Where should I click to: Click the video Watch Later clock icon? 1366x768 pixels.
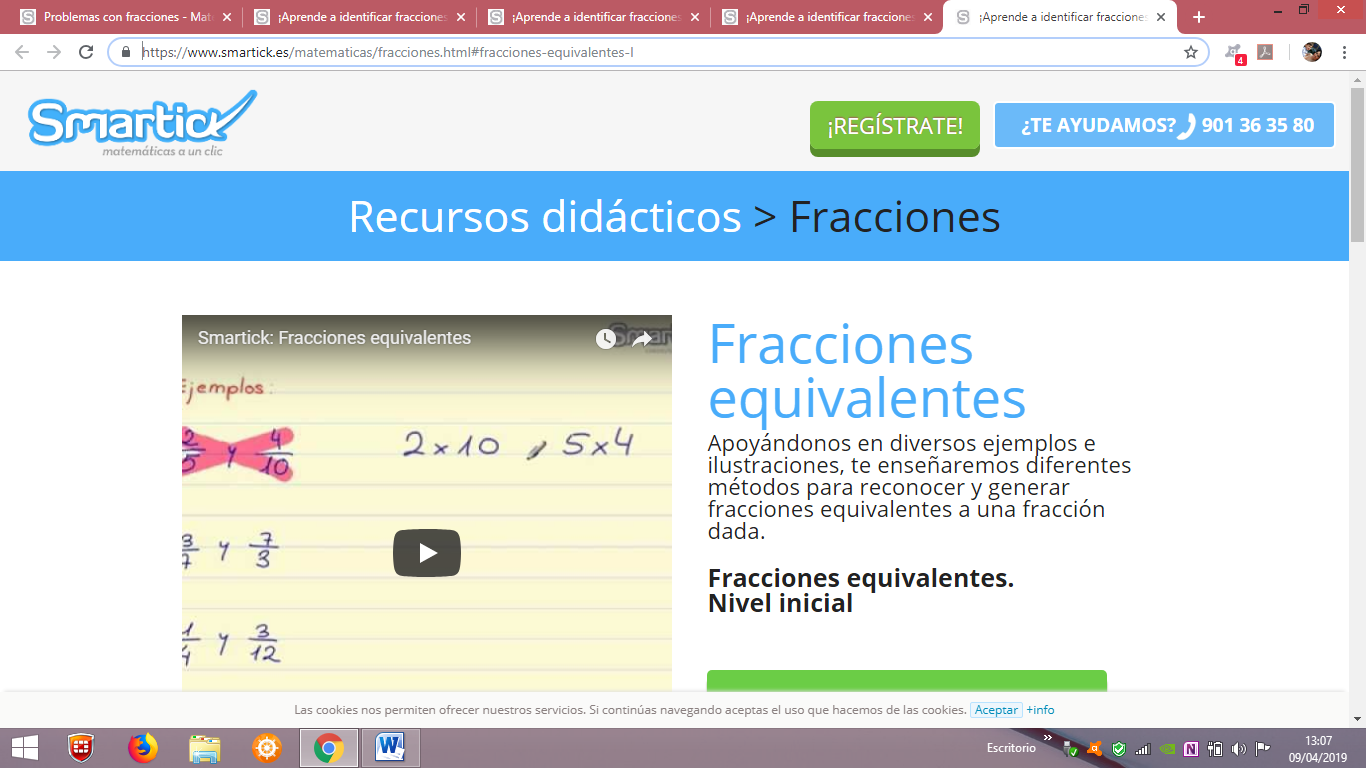[x=606, y=339]
